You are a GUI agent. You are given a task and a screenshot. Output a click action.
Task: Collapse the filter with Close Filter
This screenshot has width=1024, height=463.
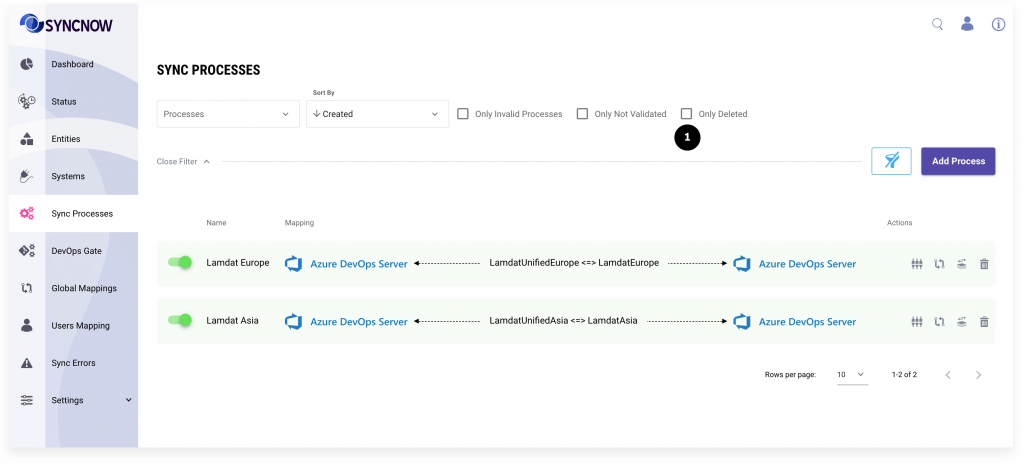183,161
